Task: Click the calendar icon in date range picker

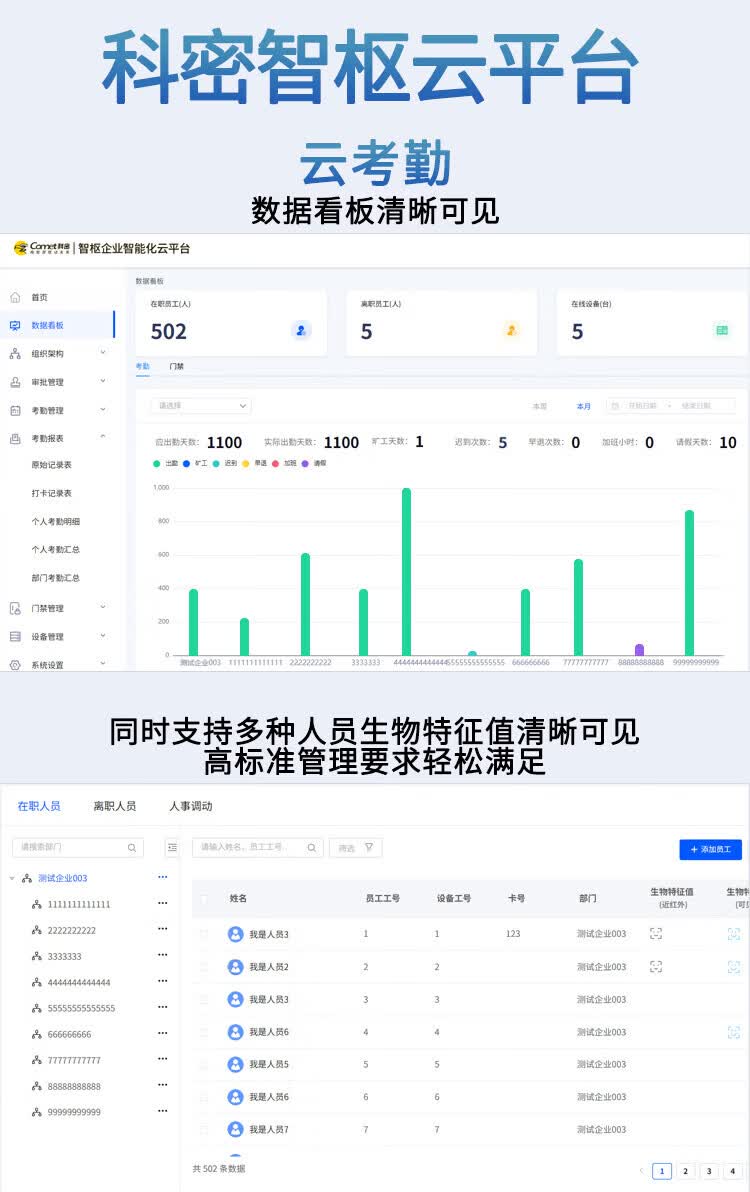Action: tap(616, 406)
